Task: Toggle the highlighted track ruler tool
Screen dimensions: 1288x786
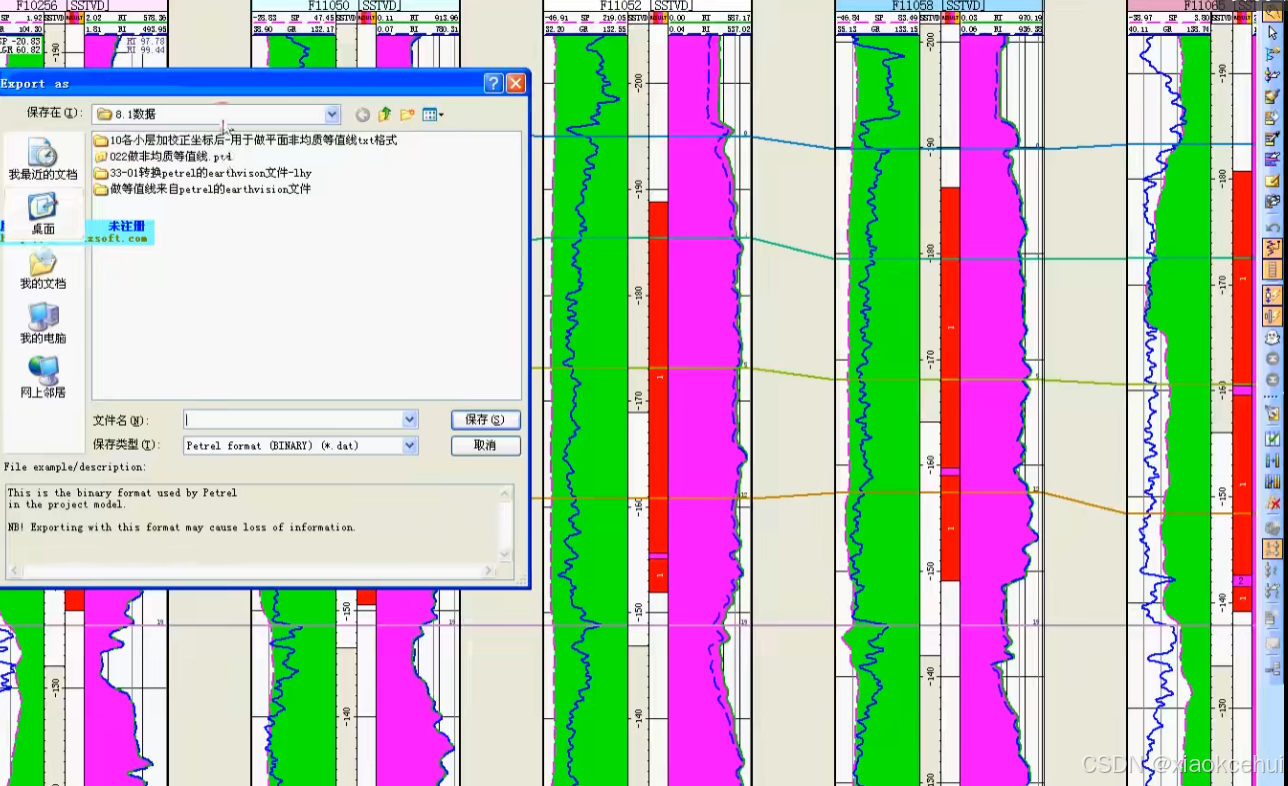Action: (1273, 270)
